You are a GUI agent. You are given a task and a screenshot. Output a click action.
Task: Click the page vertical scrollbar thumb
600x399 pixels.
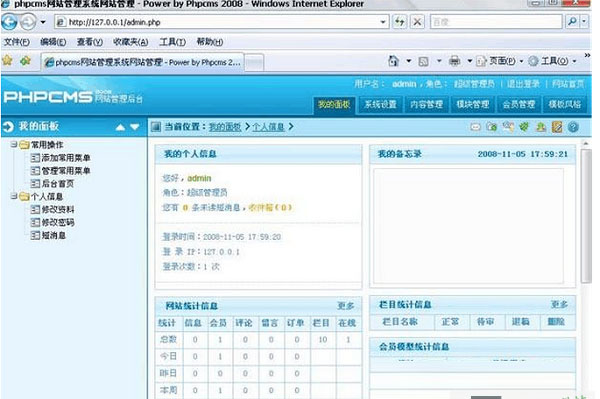tap(586, 216)
